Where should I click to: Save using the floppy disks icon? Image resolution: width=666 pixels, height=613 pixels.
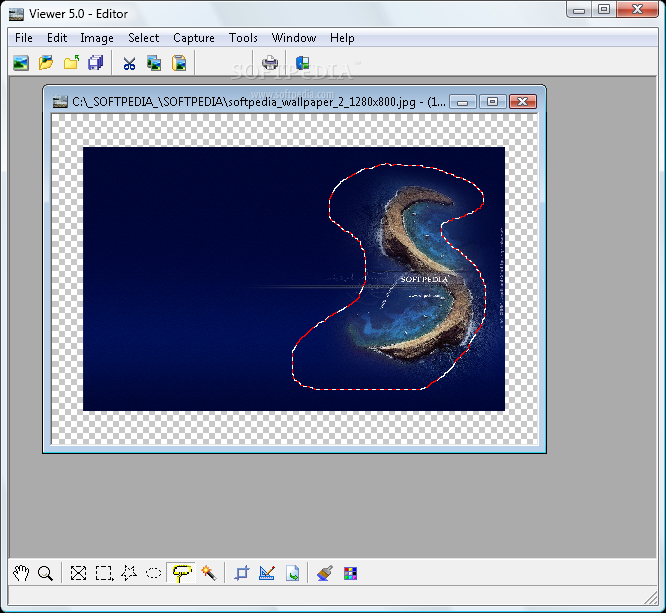96,63
